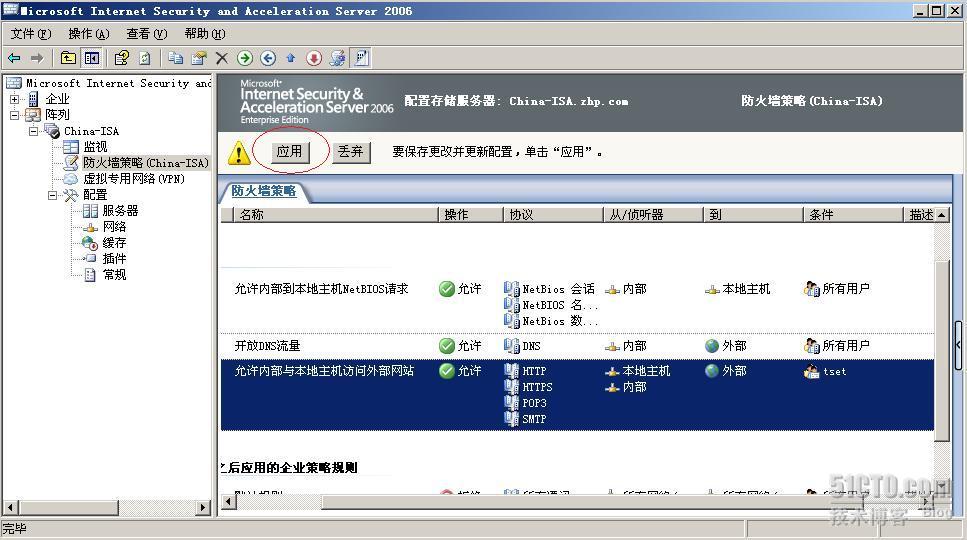Click the 操作 column header
Viewport: 967px width, 540px height.
click(471, 215)
